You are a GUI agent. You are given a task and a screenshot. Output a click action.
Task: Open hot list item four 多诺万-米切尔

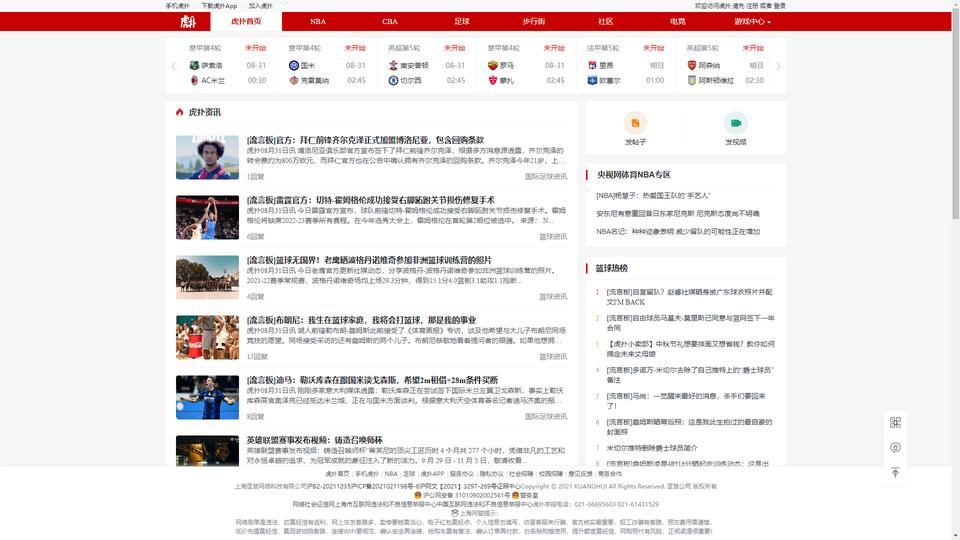690,375
